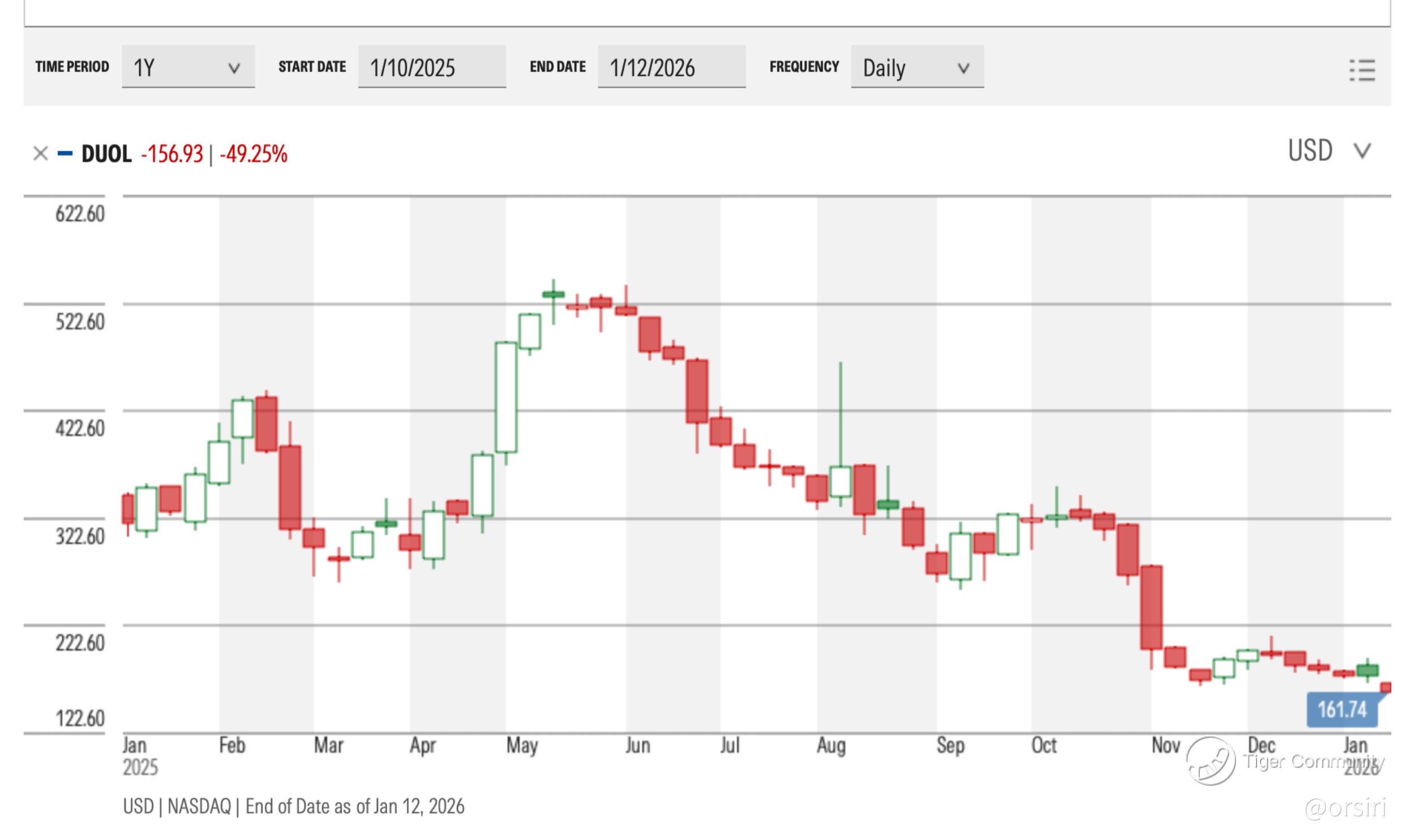The height and width of the screenshot is (840, 1415).
Task: Click the Tiger Community watermark logo
Action: [1210, 761]
